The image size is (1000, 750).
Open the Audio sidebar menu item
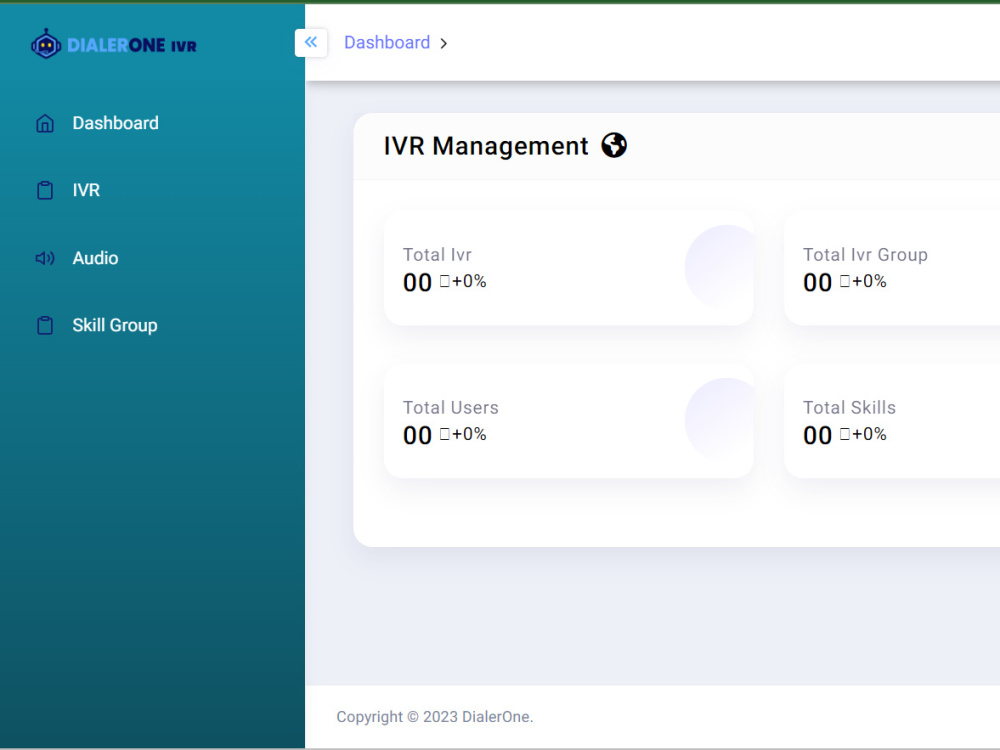pyautogui.click(x=95, y=258)
